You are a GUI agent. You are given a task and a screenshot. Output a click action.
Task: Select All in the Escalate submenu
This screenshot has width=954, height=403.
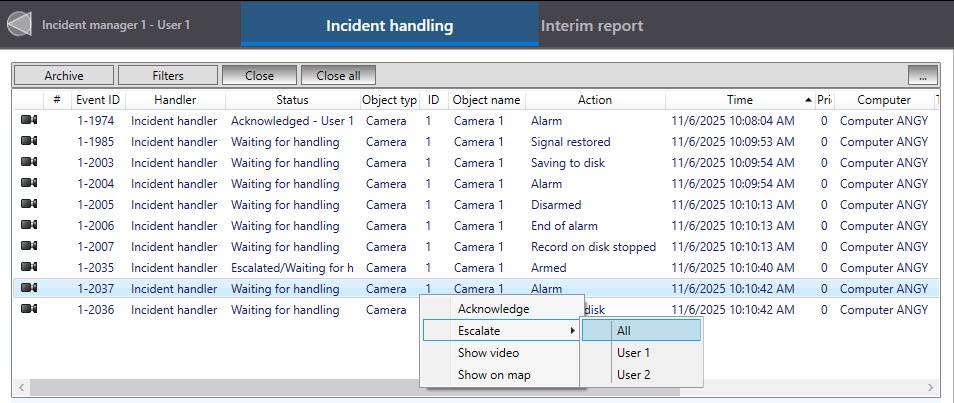624,331
